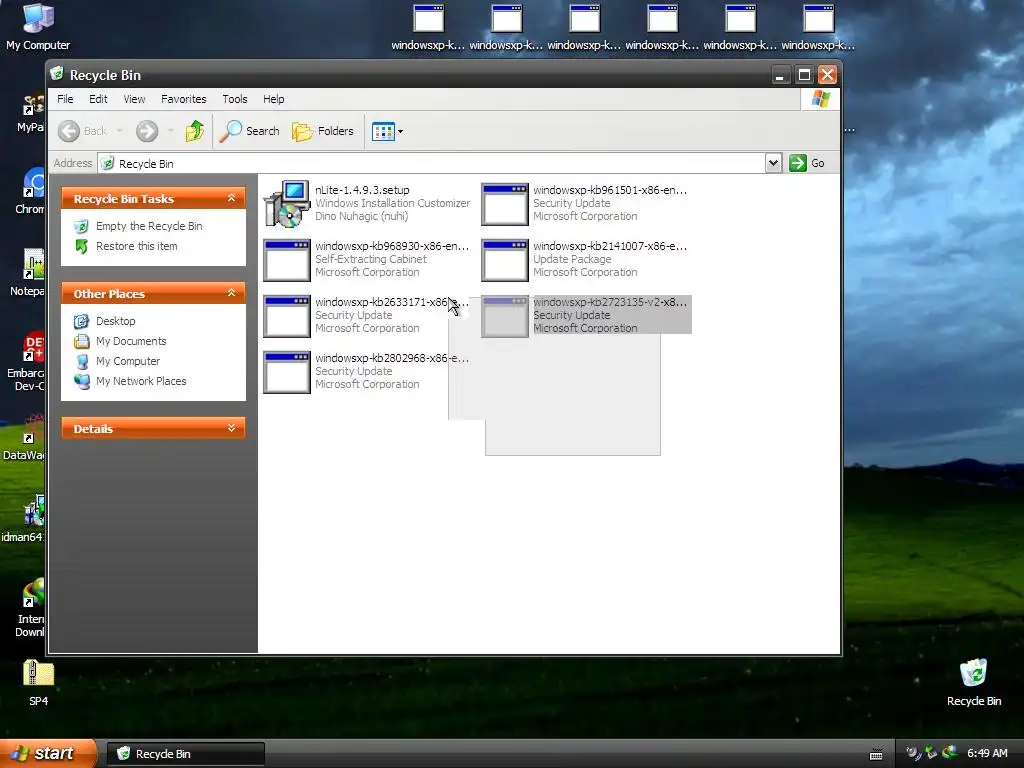Open My Network Places link

(141, 381)
